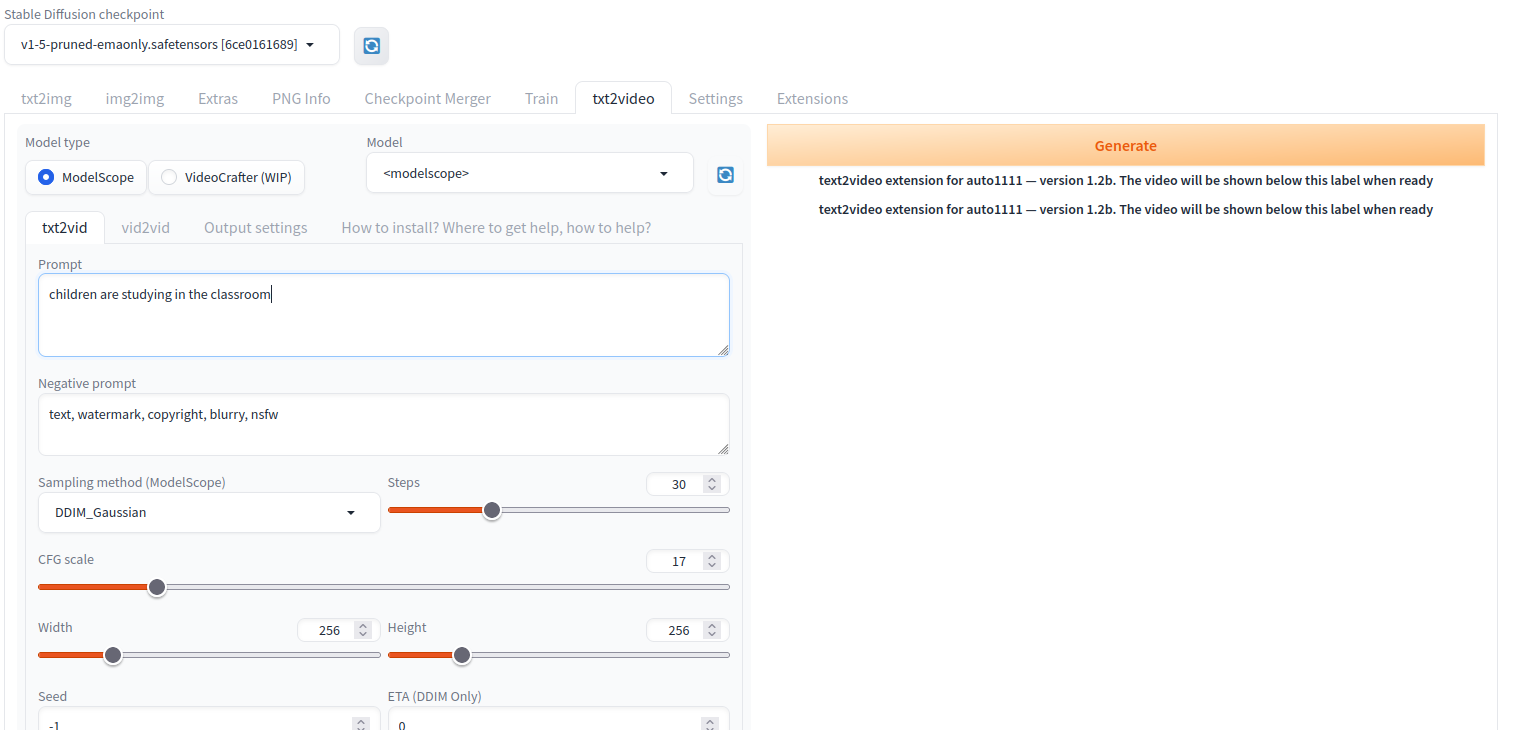
Task: Click the Height value spinner arrows
Action: point(711,630)
